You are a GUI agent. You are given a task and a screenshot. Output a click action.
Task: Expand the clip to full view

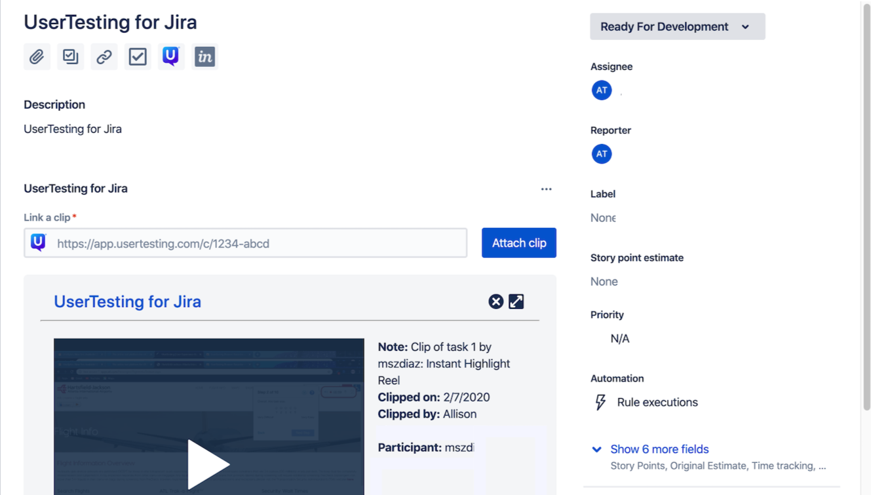[516, 302]
